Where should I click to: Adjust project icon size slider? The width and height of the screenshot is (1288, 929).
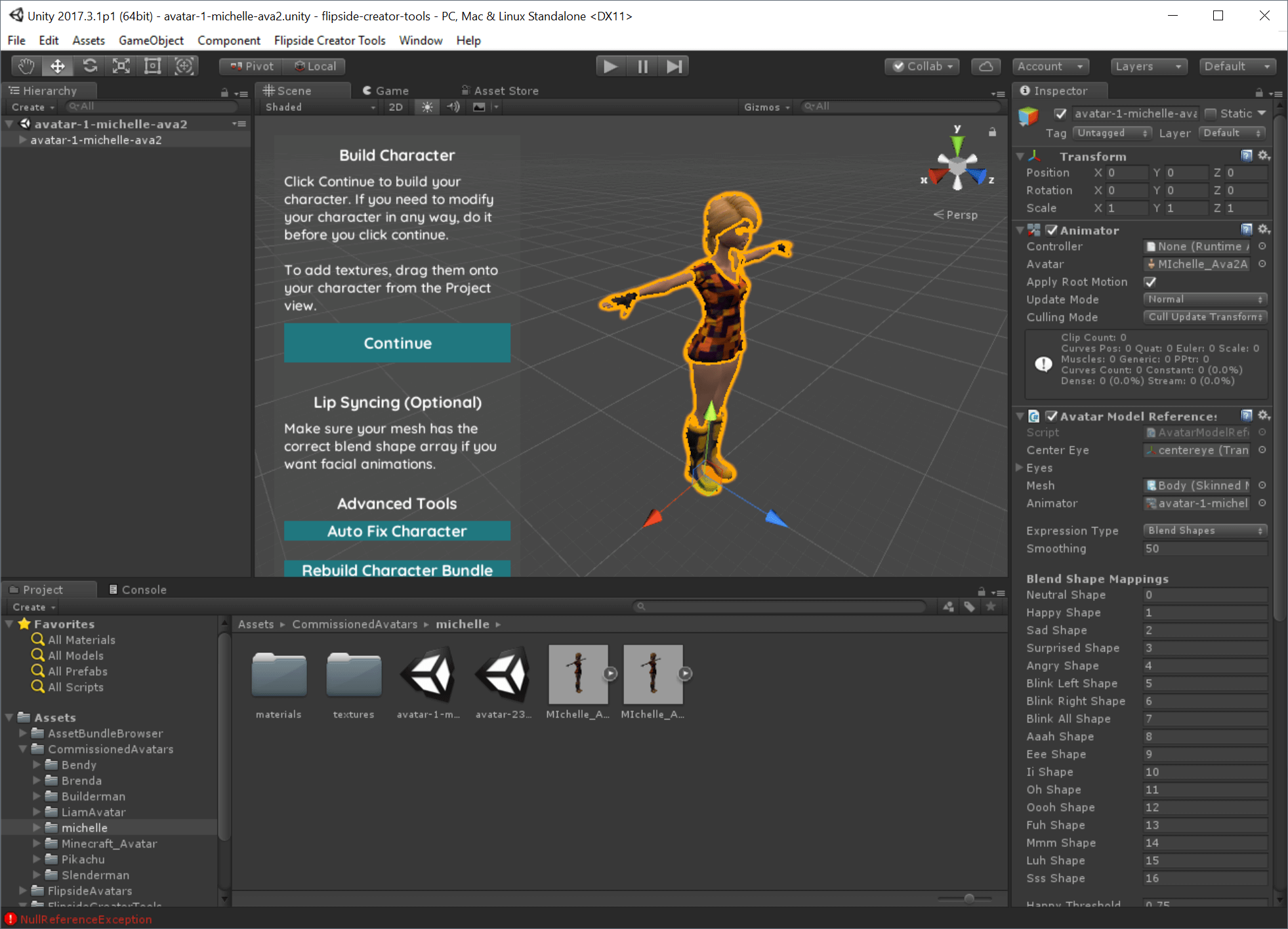pos(969,898)
